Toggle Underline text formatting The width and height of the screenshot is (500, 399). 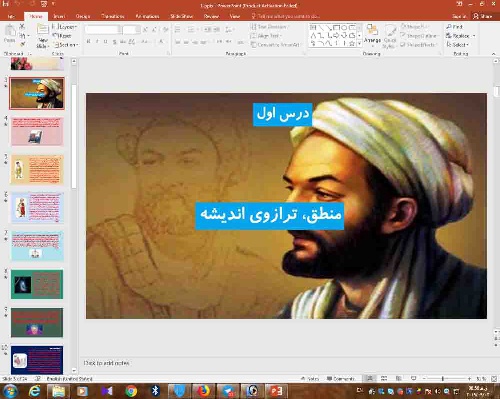pos(106,41)
